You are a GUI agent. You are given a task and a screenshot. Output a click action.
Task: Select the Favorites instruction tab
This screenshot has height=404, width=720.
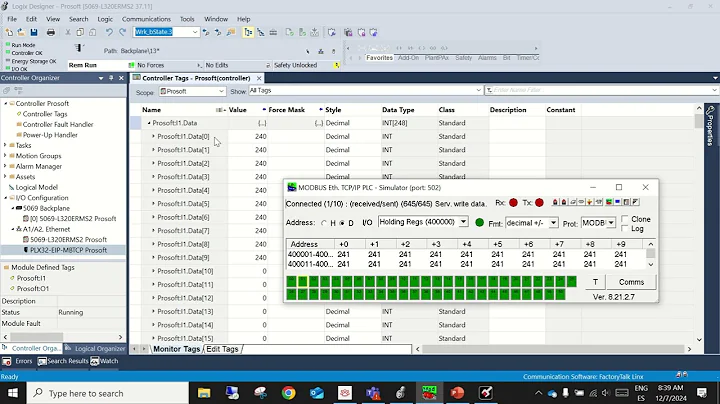[x=379, y=58]
